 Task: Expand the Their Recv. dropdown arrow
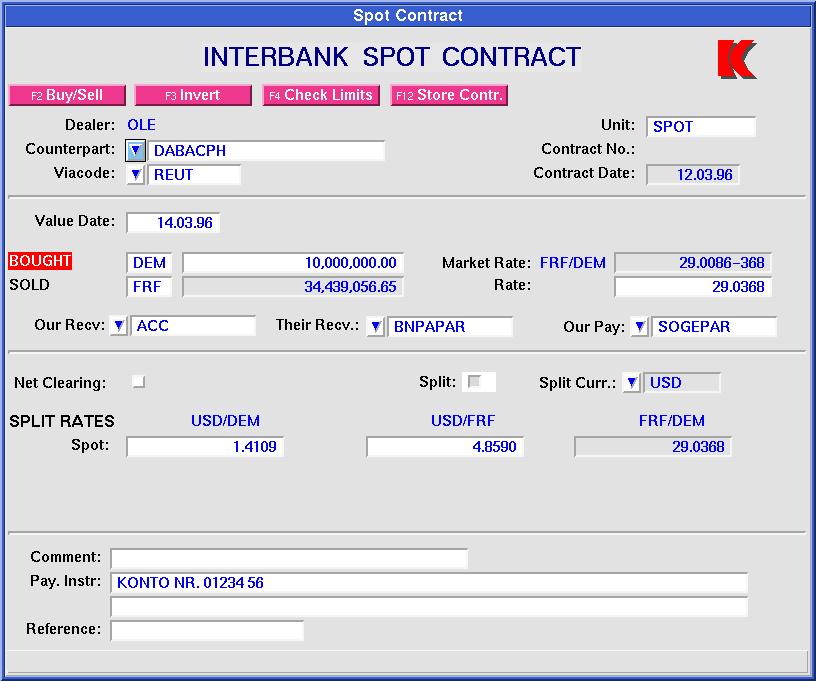pyautogui.click(x=375, y=327)
